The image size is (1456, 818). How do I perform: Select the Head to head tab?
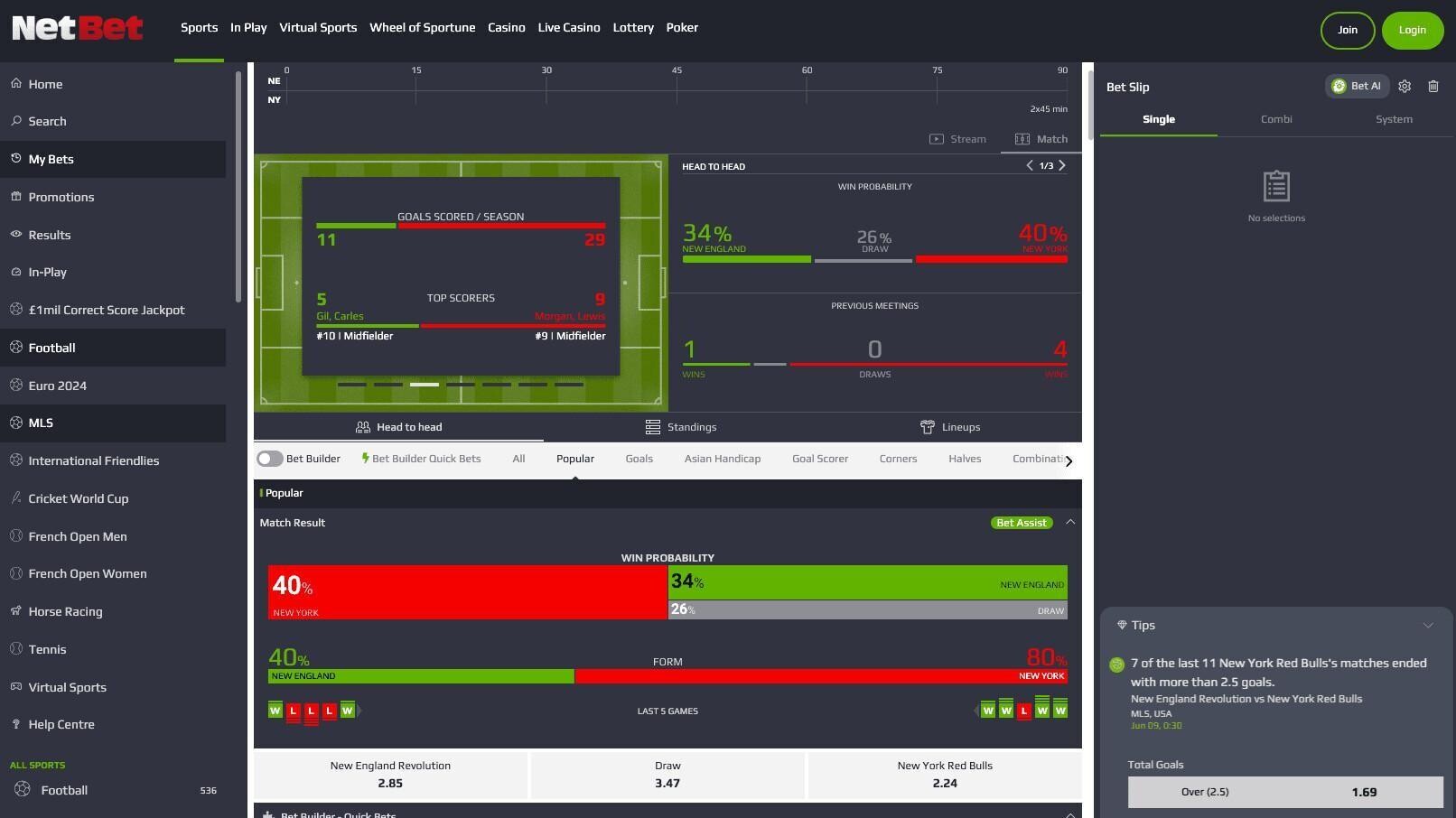398,427
